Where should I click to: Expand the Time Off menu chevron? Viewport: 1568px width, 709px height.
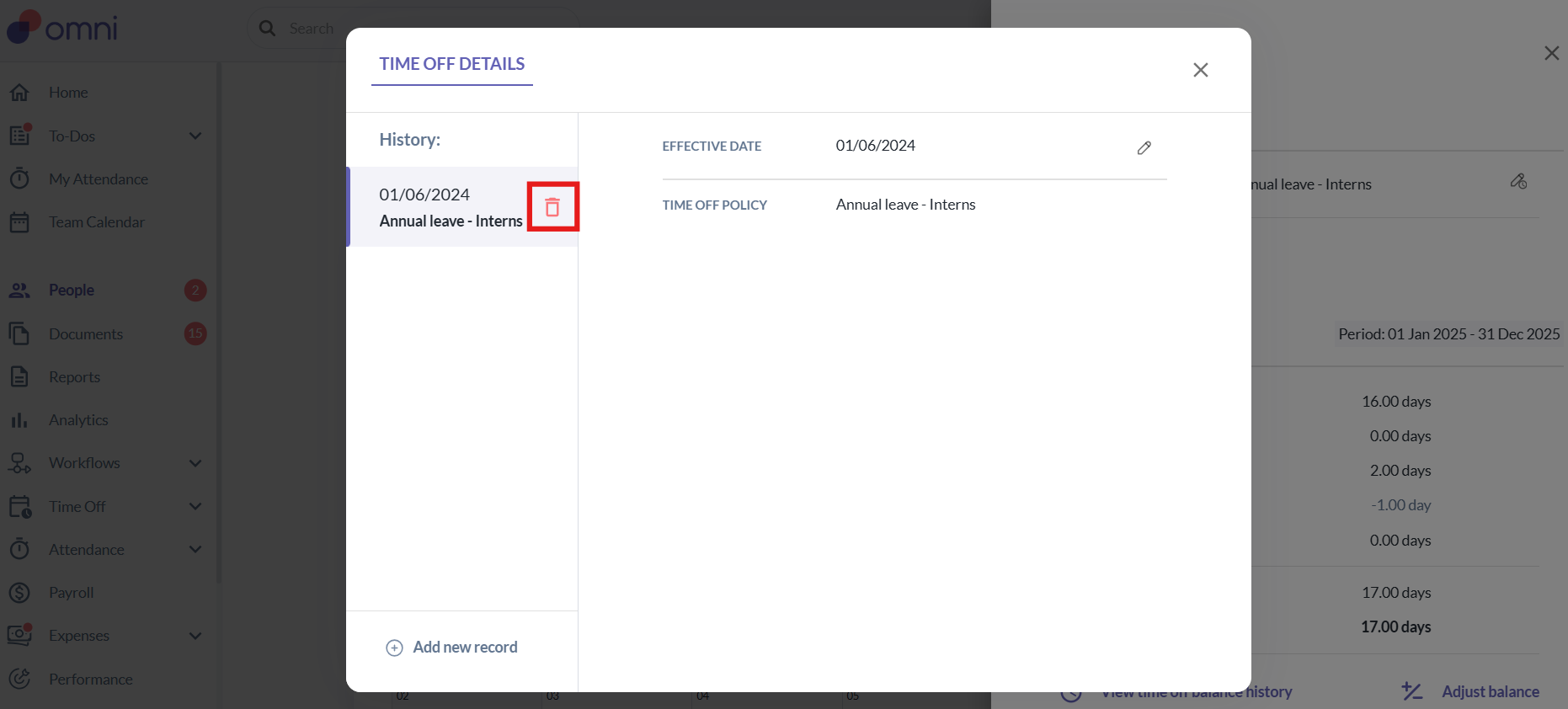195,506
